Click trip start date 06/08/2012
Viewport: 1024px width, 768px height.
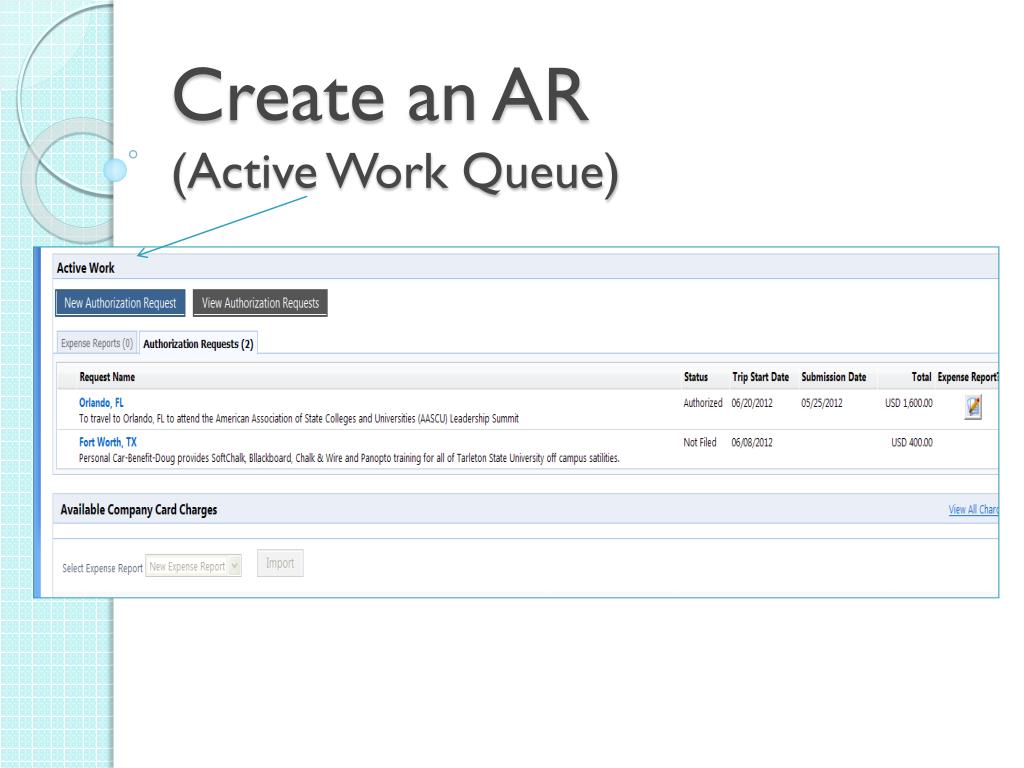[x=752, y=442]
